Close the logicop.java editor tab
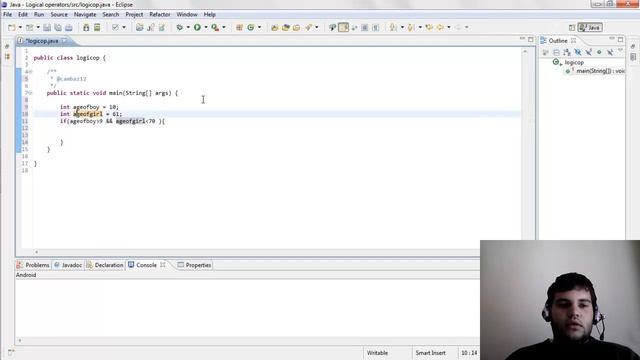Screen dimensions: 640x360 coord(64,41)
